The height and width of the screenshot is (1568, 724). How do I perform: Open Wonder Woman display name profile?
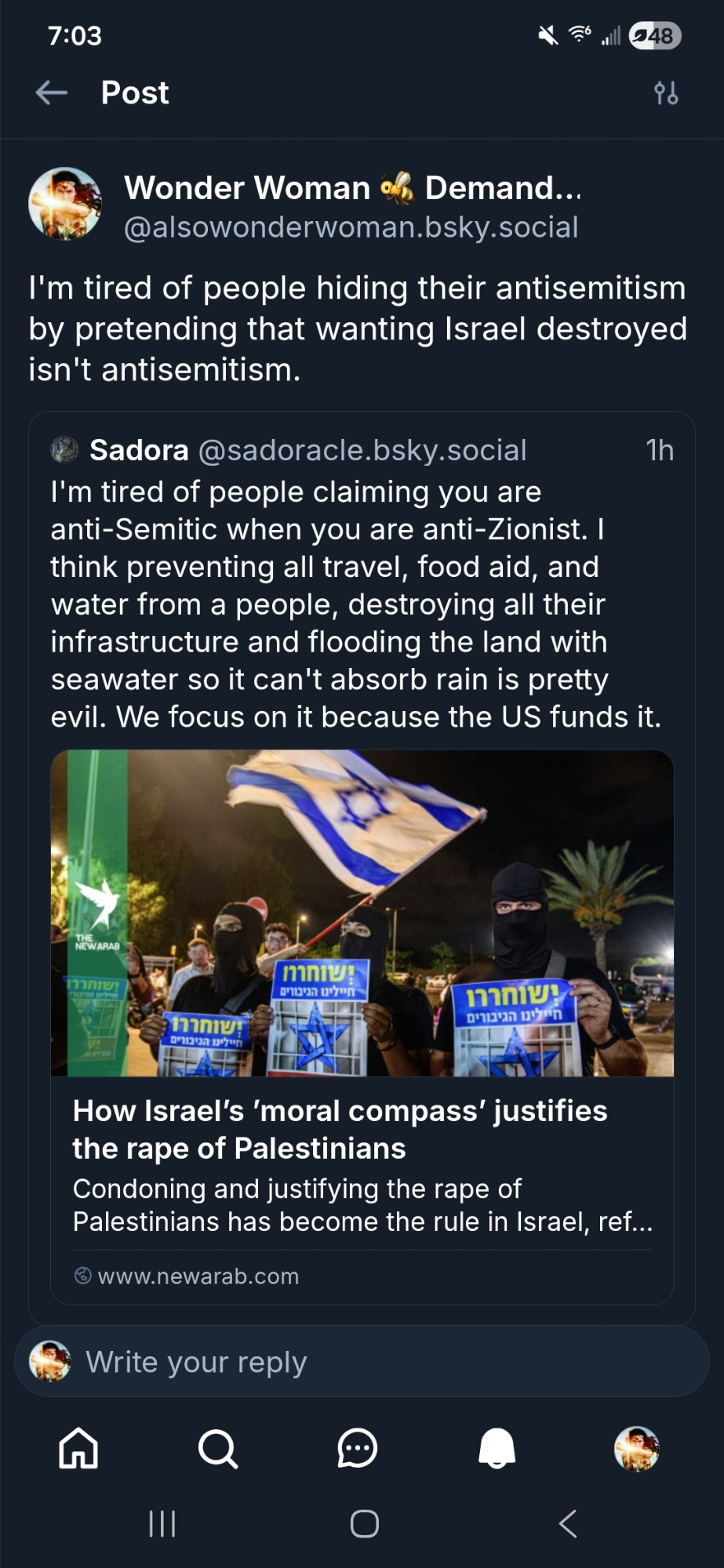pyautogui.click(x=352, y=188)
